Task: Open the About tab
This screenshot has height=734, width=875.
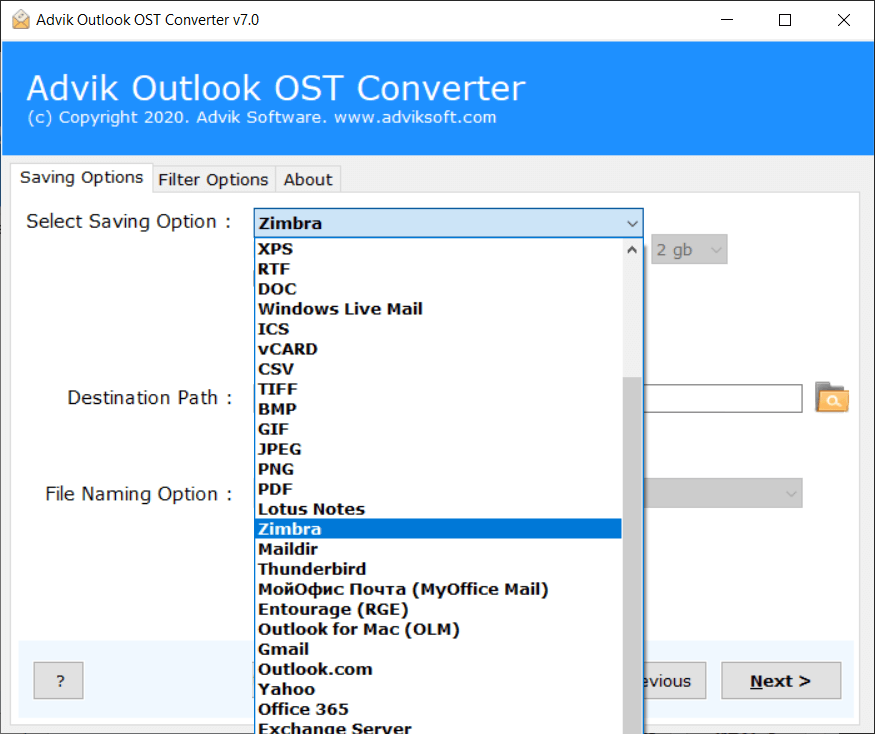Action: click(x=308, y=180)
